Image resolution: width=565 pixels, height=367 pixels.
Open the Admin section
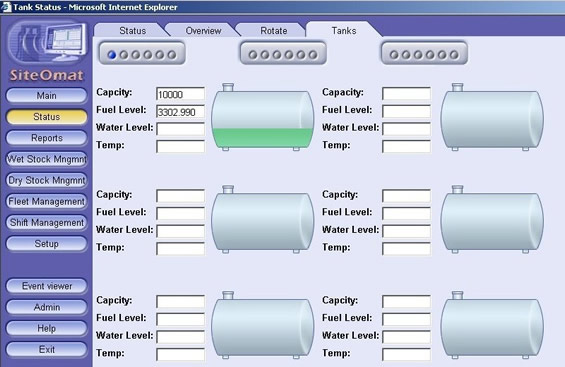click(46, 308)
